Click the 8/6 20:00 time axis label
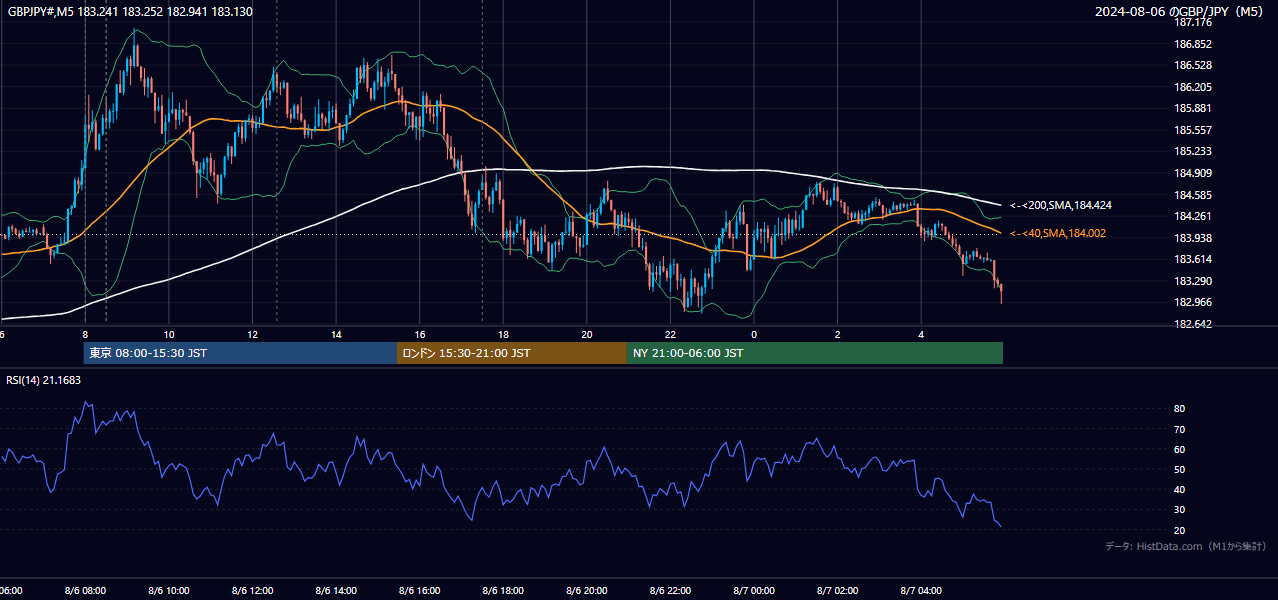 tap(587, 591)
